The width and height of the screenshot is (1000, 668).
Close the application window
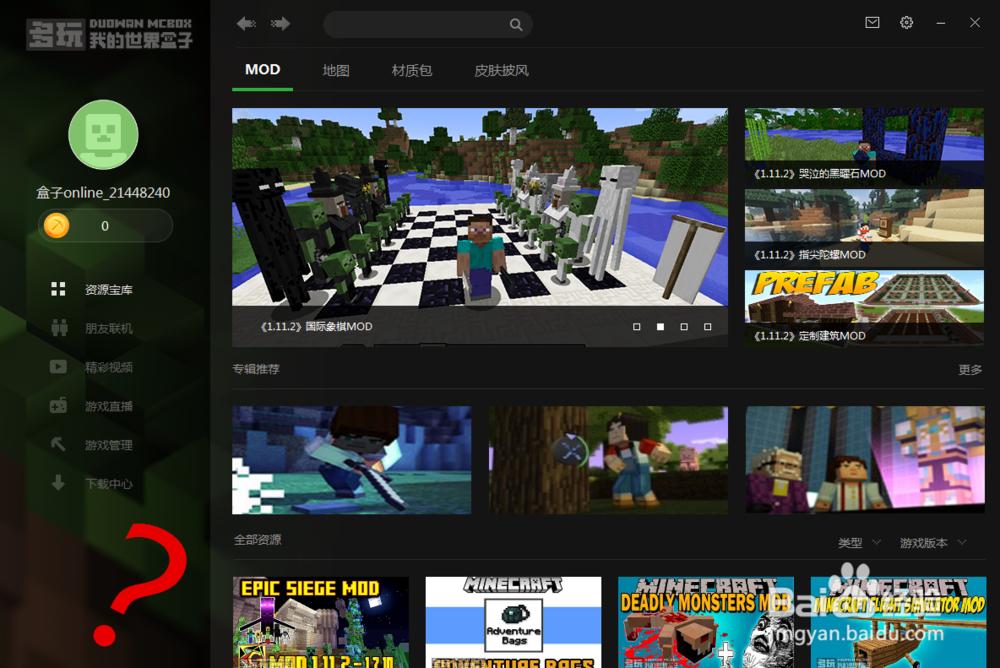coord(974,23)
